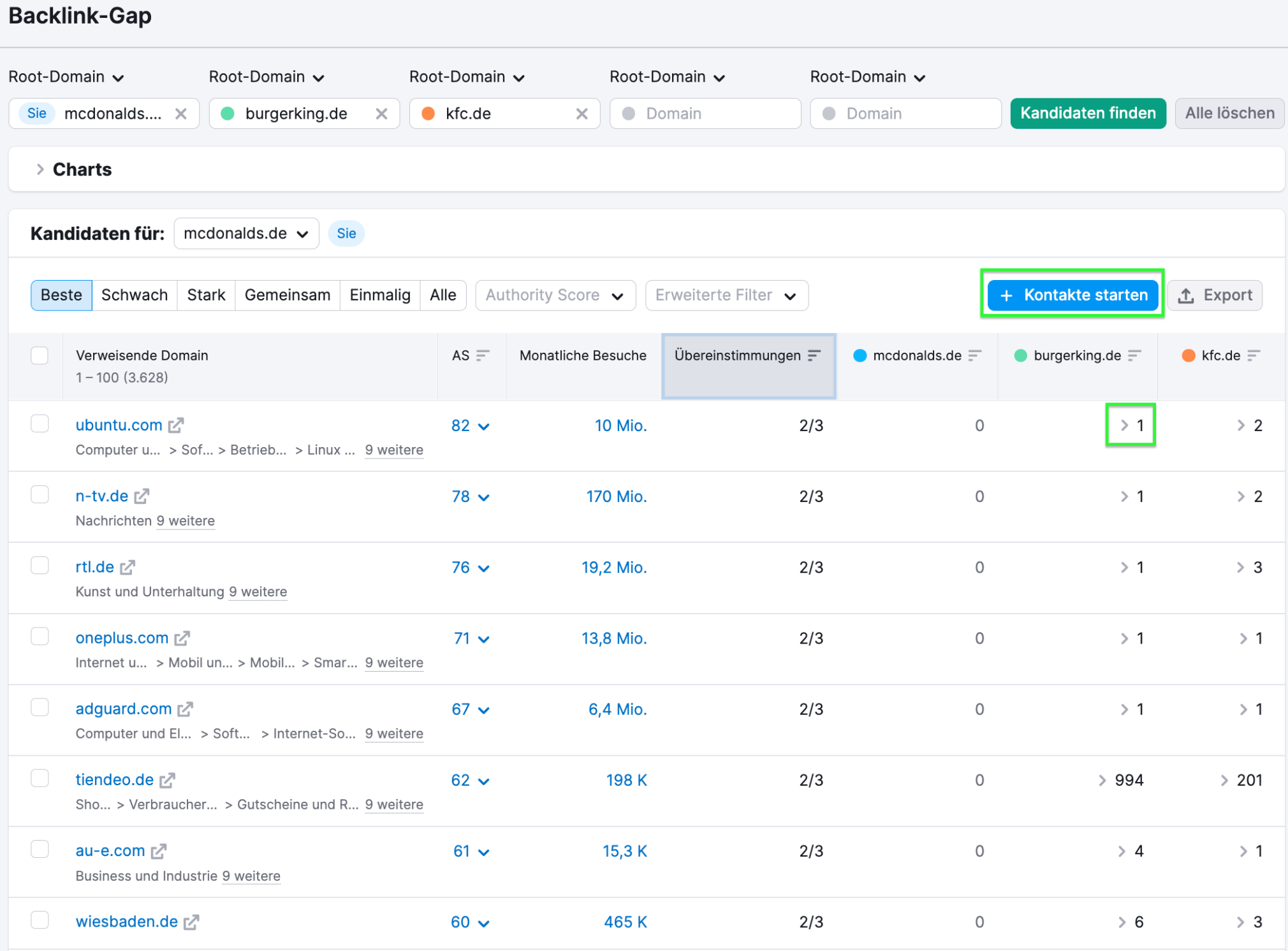Image resolution: width=1288 pixels, height=951 pixels.
Task: Show 9 weitere categories for rtl.de
Action: (258, 592)
